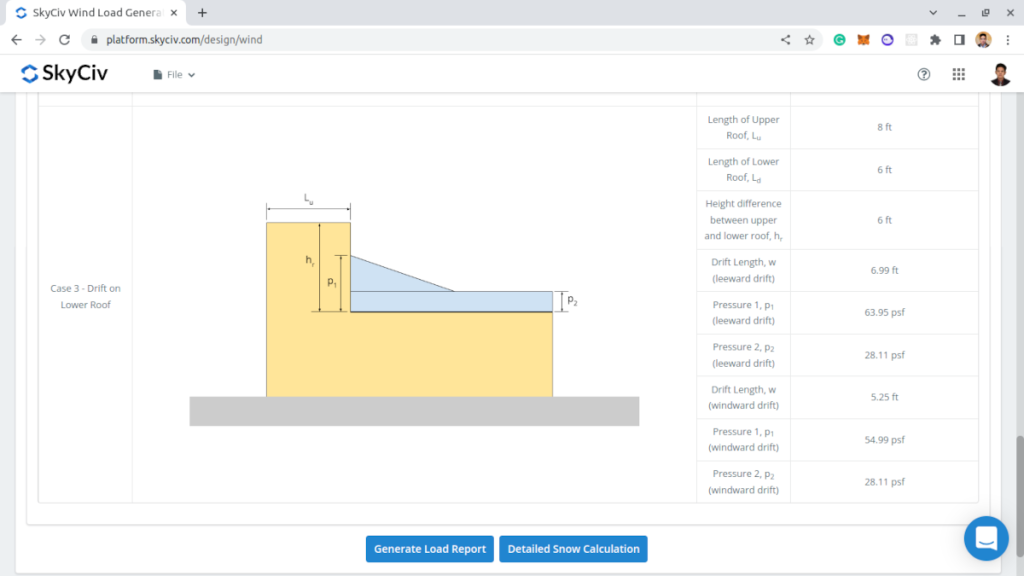Toggle the browser side panel
Screen dimensions: 1024x576
tap(959, 40)
